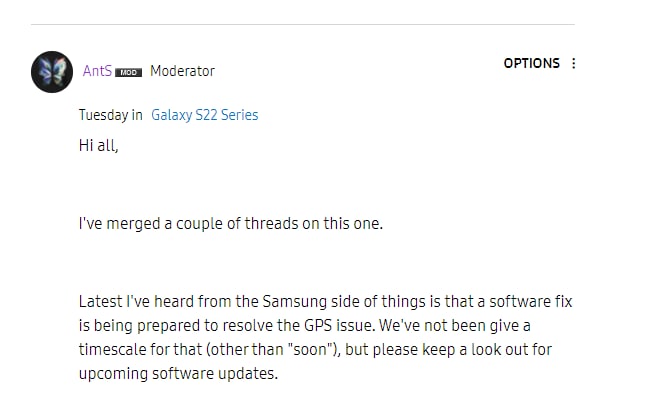This screenshot has width=647, height=405.
Task: Click the Moderator rank label
Action: coord(182,71)
